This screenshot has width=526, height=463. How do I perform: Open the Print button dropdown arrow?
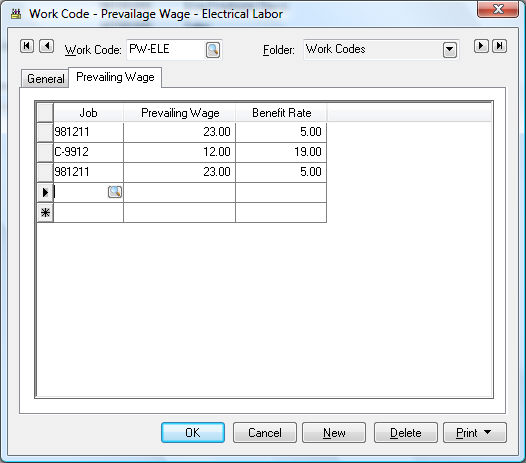487,432
